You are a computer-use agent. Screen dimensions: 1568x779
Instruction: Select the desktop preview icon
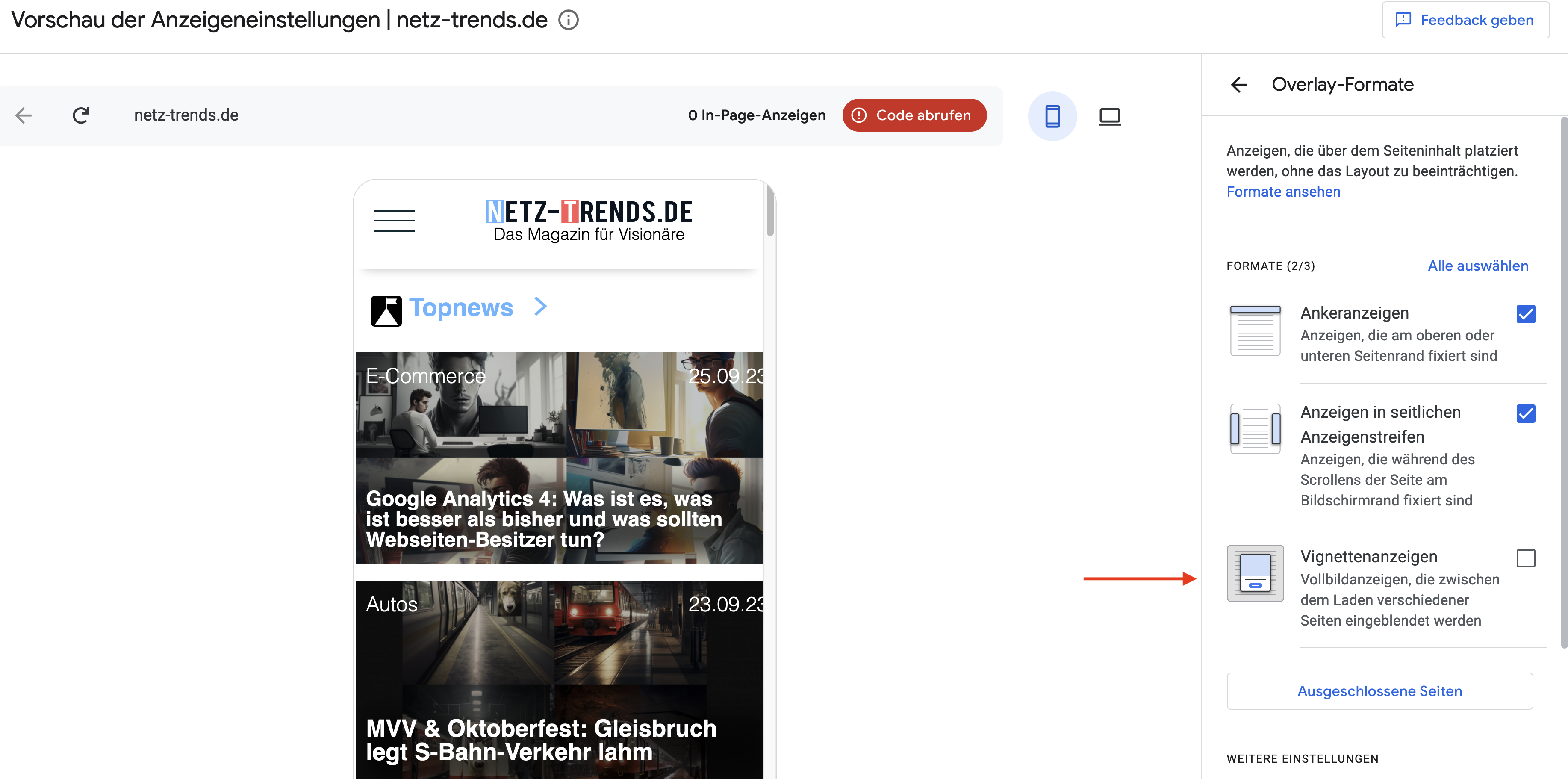[x=1110, y=115]
